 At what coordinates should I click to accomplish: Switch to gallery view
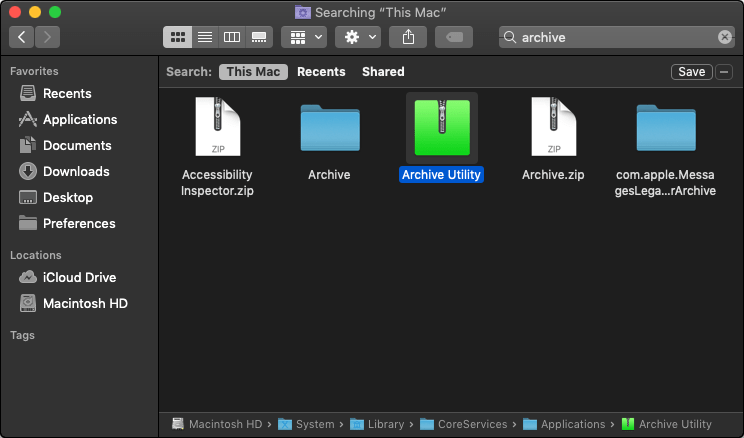click(259, 37)
